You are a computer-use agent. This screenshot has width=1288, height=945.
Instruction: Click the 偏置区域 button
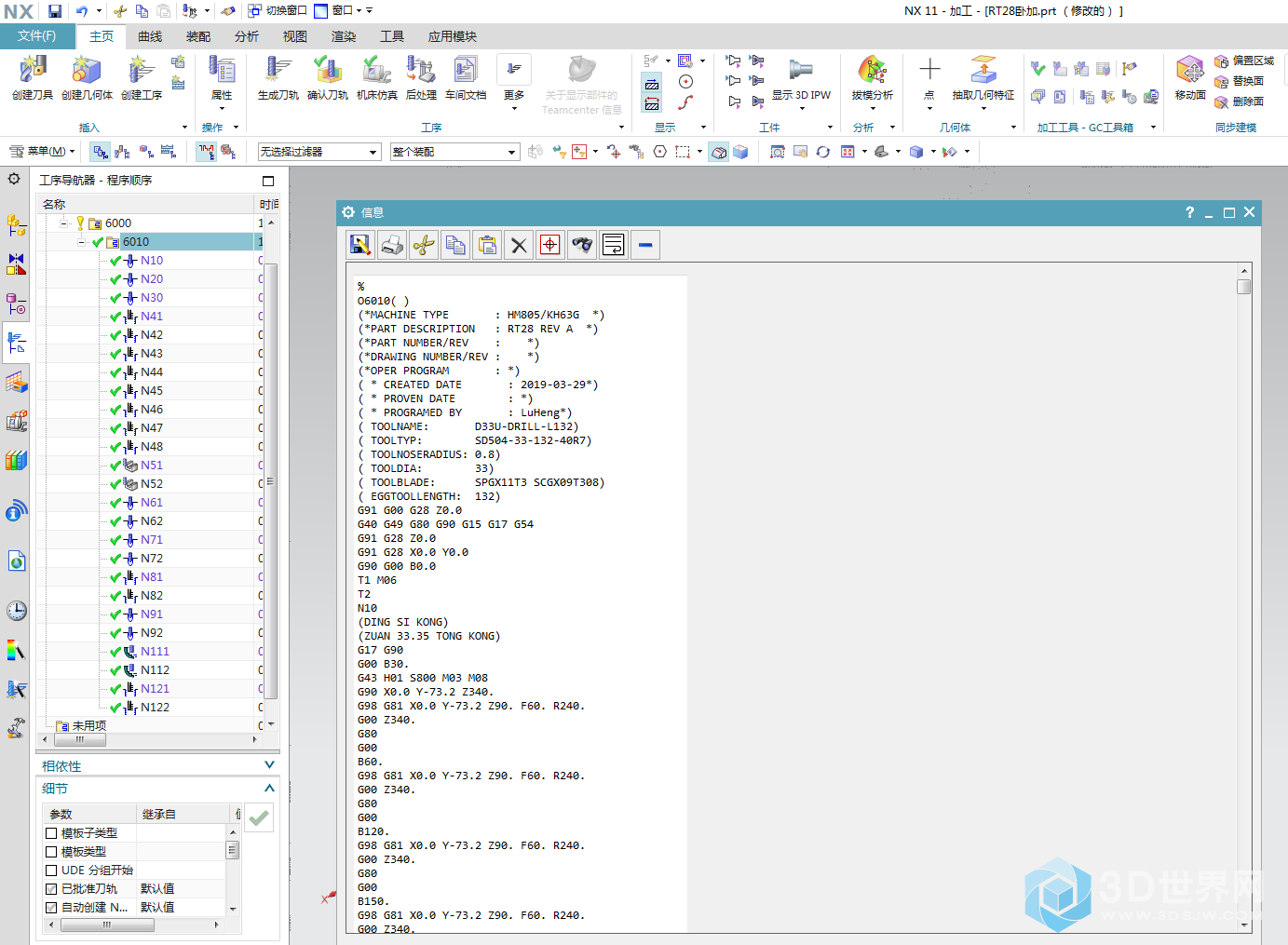pyautogui.click(x=1244, y=61)
